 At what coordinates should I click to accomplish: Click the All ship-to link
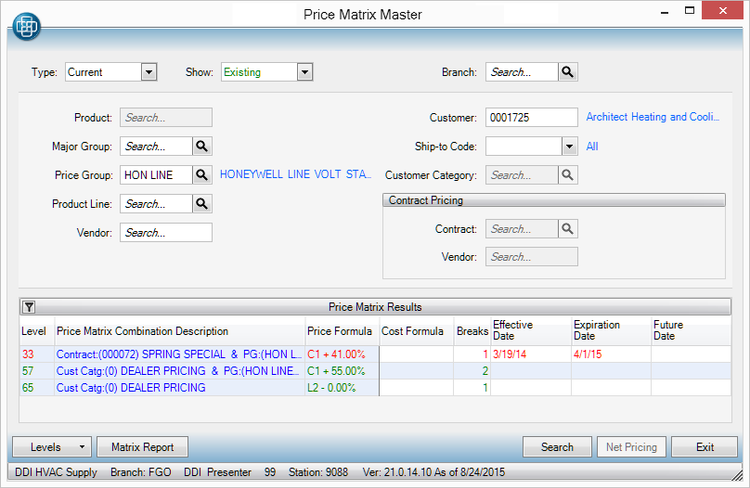592,146
